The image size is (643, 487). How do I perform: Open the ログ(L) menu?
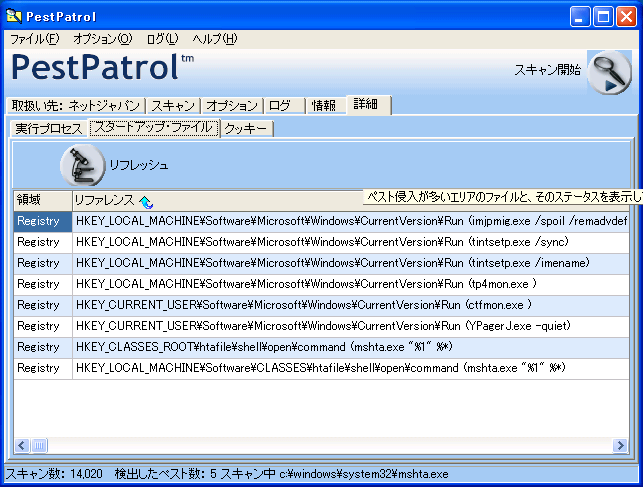[162, 39]
